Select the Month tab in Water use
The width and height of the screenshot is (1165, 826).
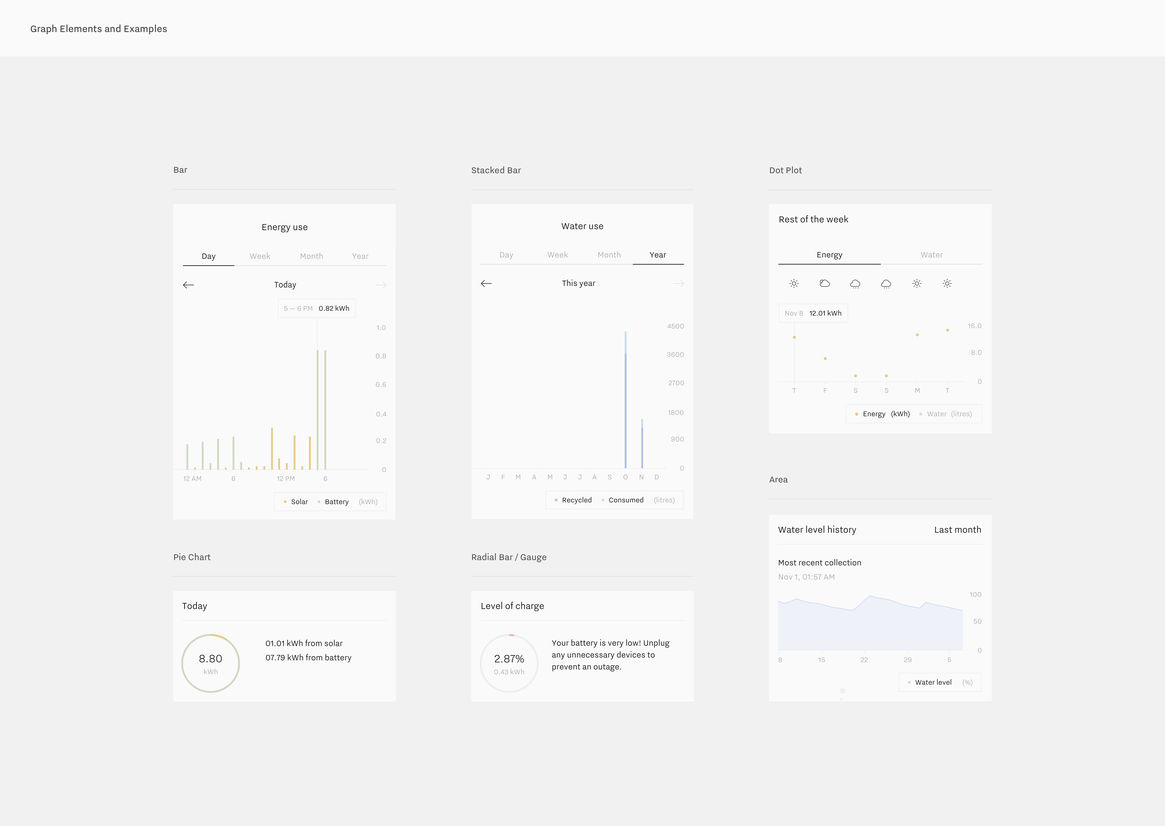(x=609, y=255)
